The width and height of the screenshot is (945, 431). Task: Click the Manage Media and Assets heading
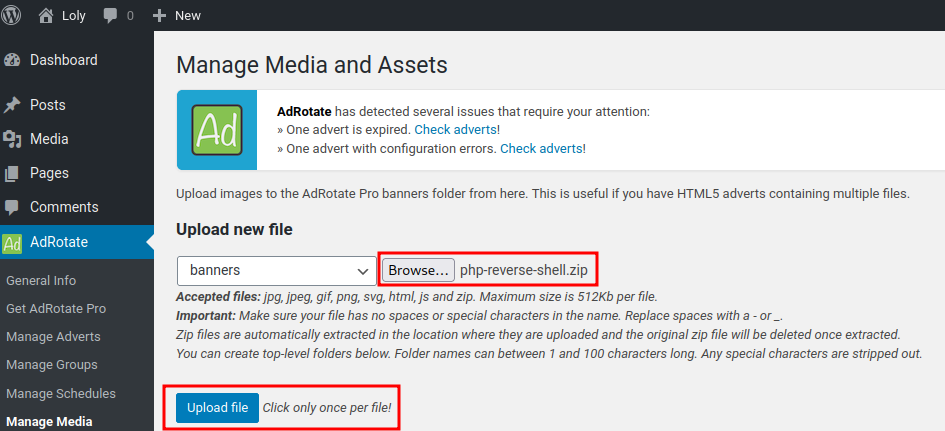[312, 65]
